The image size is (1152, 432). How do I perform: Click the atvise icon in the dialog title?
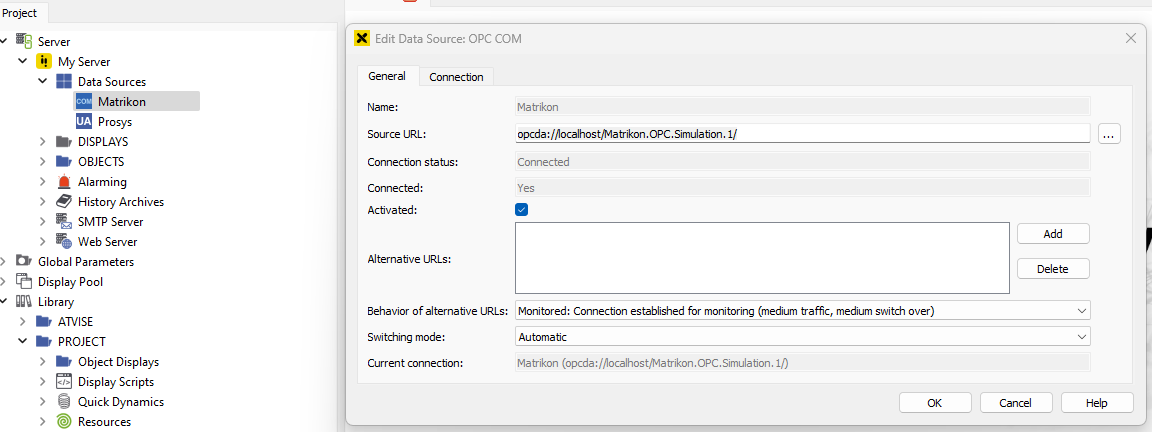coord(361,38)
